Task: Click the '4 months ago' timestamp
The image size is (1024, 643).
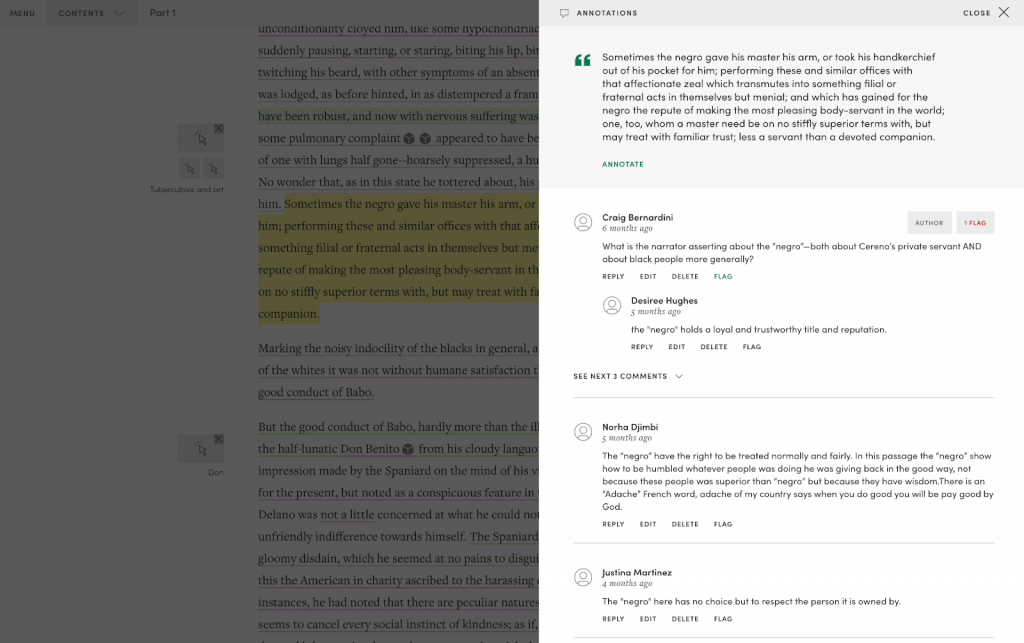Action: (627, 584)
